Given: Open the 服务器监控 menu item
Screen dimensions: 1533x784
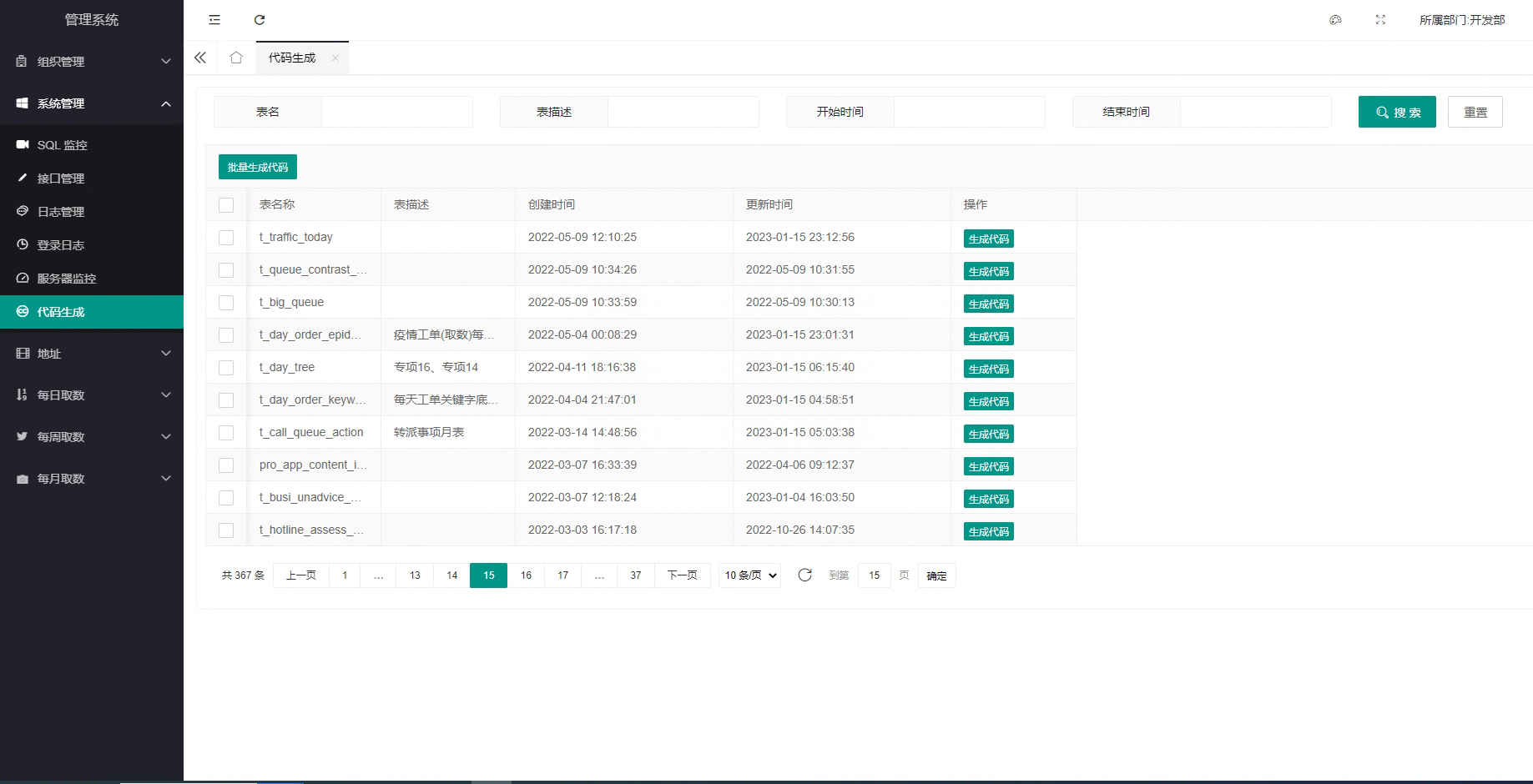Looking at the screenshot, I should coord(92,279).
